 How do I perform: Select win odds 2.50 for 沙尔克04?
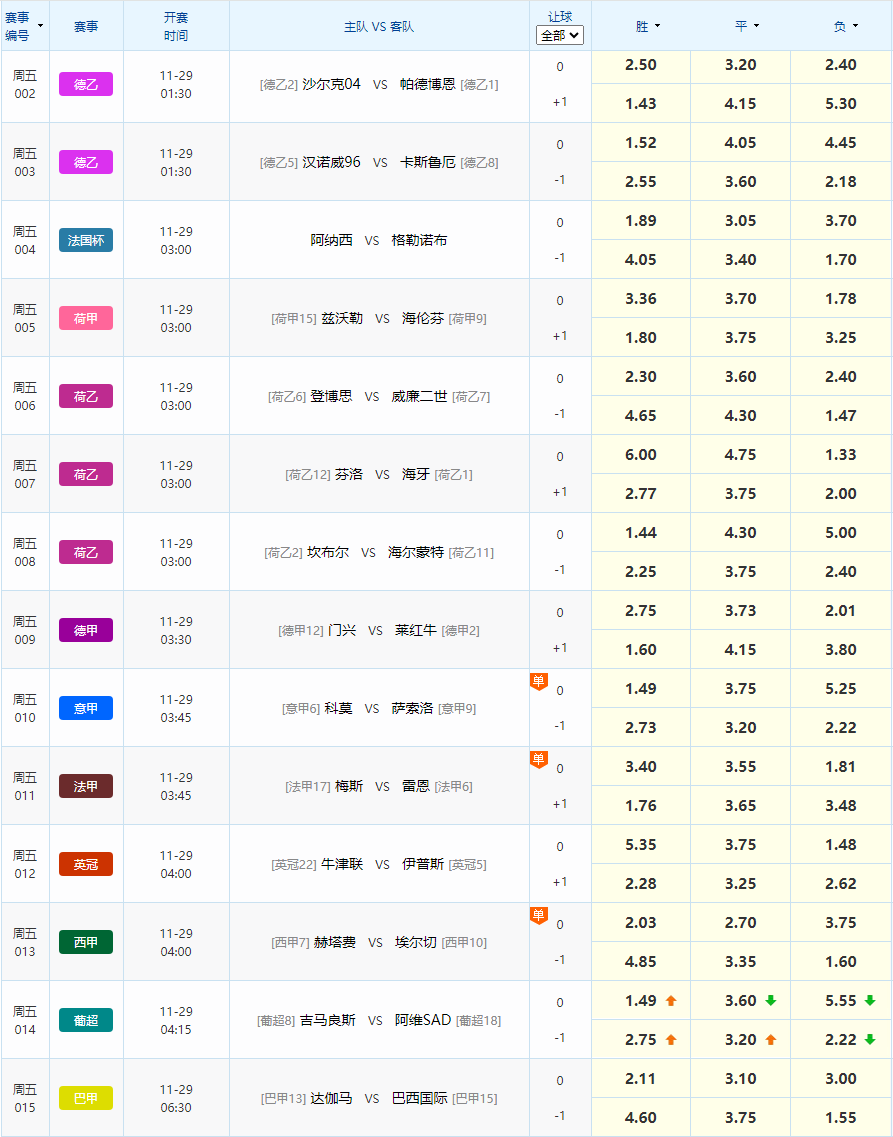coord(641,65)
